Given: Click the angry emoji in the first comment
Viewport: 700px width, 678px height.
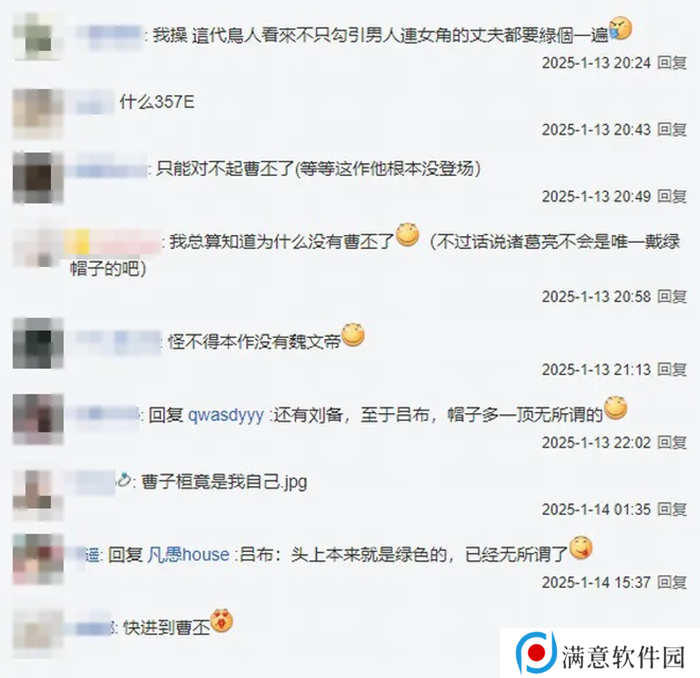Looking at the screenshot, I should click(x=621, y=29).
